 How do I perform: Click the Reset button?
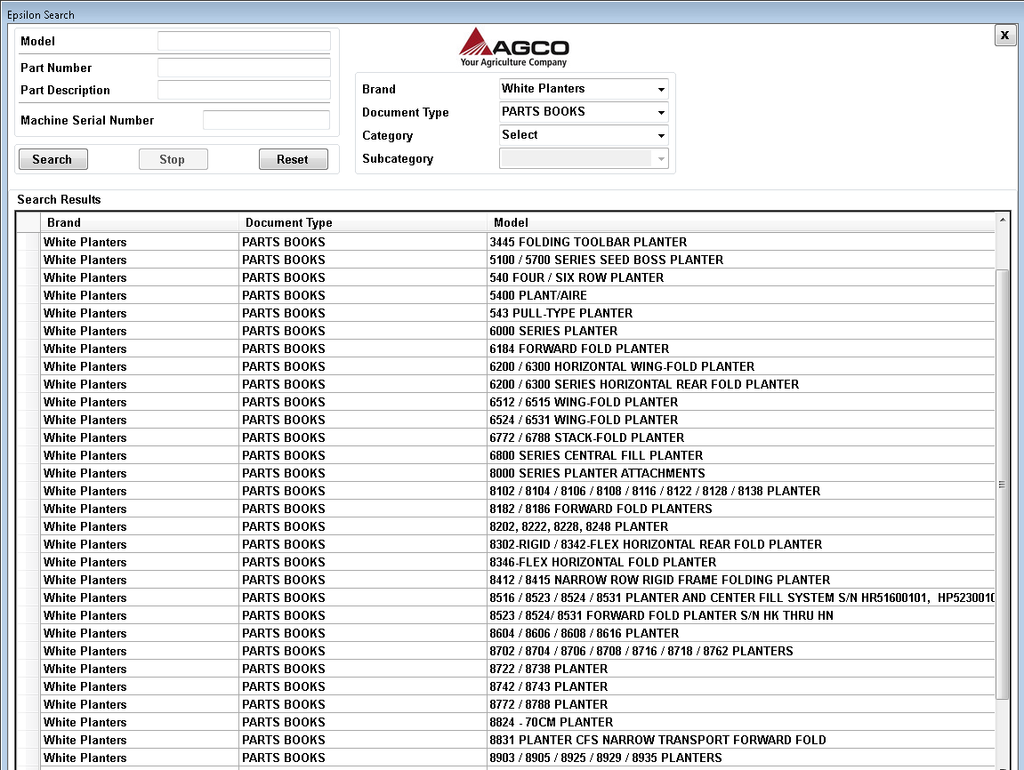click(x=292, y=159)
